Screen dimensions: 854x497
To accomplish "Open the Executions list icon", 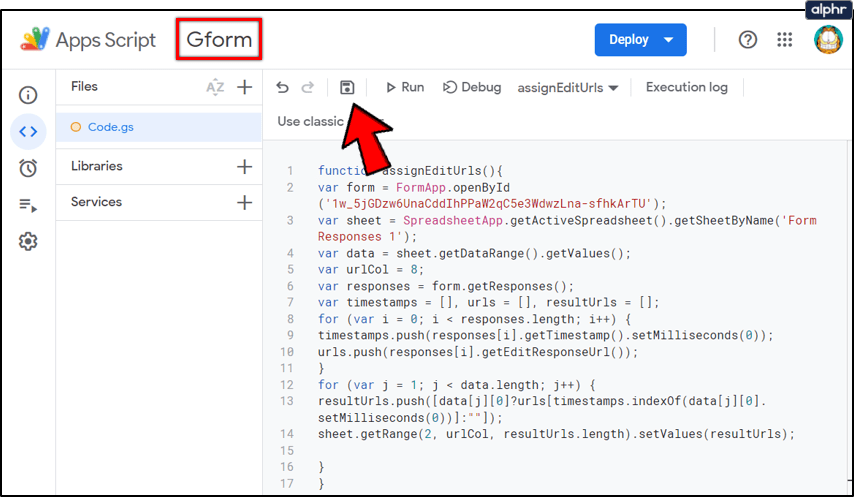I will click(x=28, y=205).
